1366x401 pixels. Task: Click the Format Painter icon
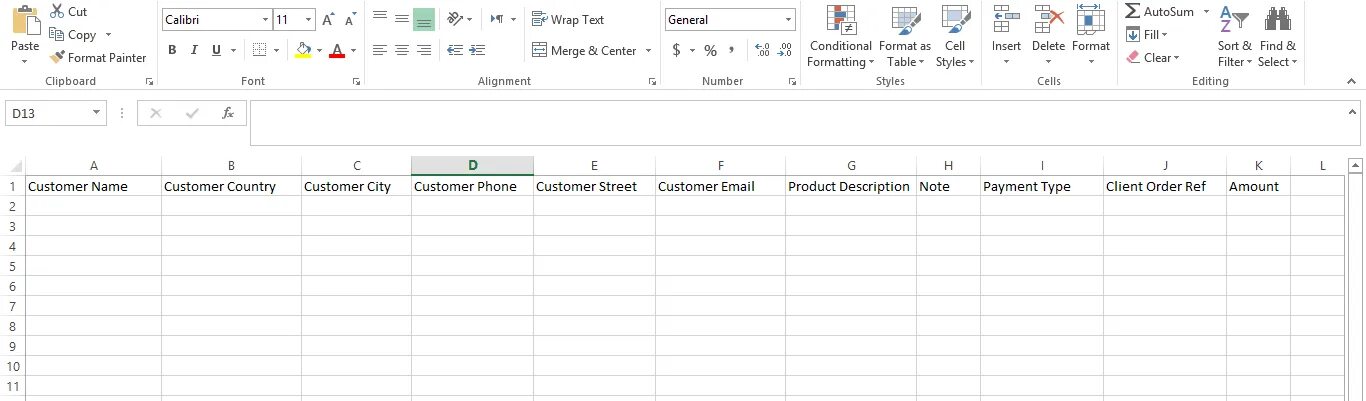(x=57, y=58)
